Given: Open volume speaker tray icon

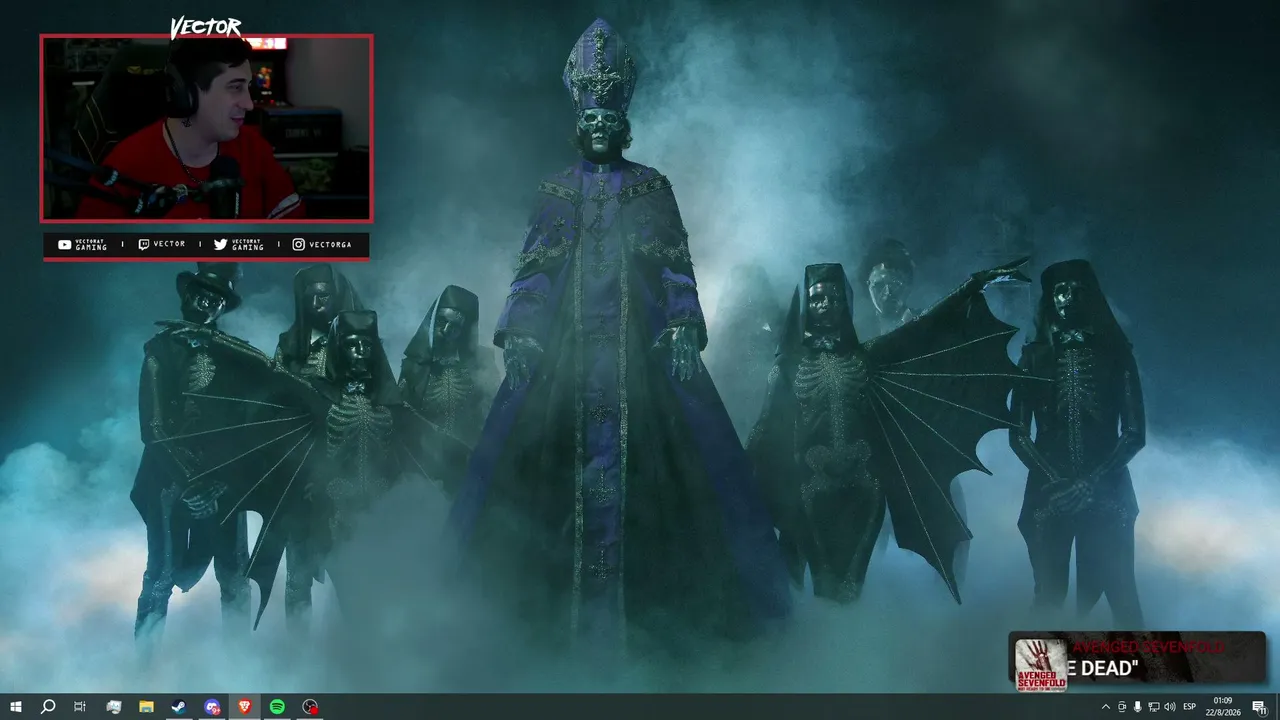Looking at the screenshot, I should pyautogui.click(x=1170, y=707).
